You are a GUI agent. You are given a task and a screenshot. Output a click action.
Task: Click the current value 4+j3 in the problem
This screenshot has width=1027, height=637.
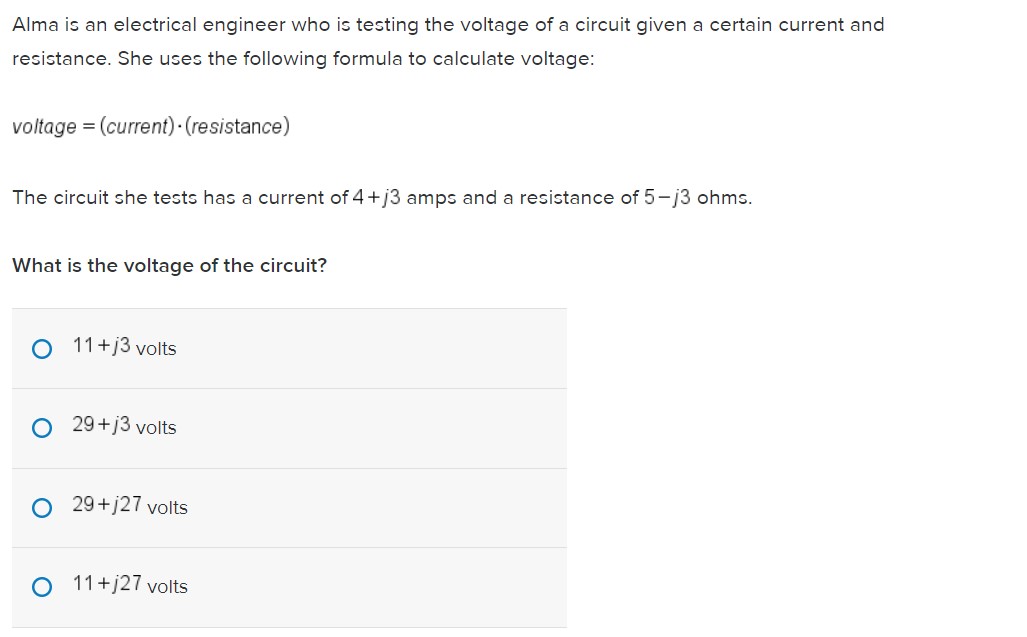(x=376, y=197)
